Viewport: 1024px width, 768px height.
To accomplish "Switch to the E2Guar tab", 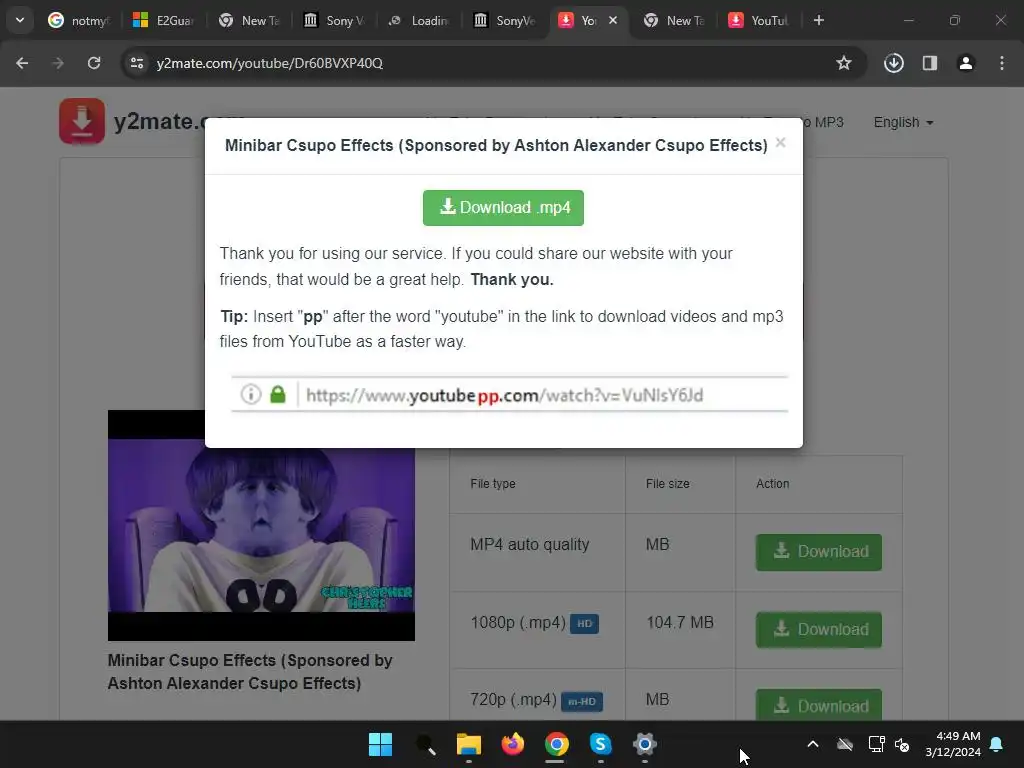I will [163, 21].
